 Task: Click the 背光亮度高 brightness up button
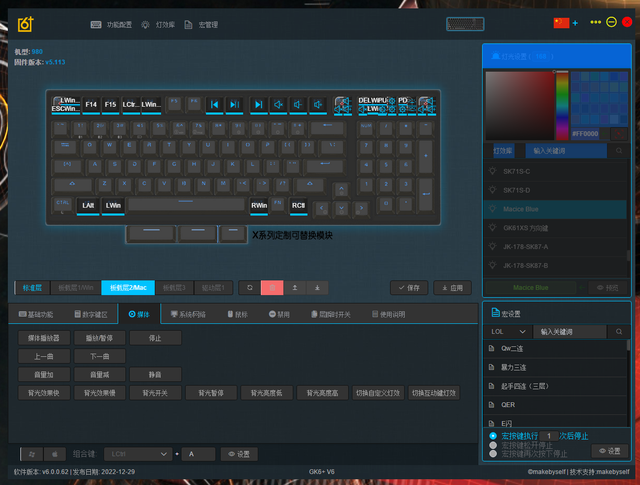pos(322,393)
